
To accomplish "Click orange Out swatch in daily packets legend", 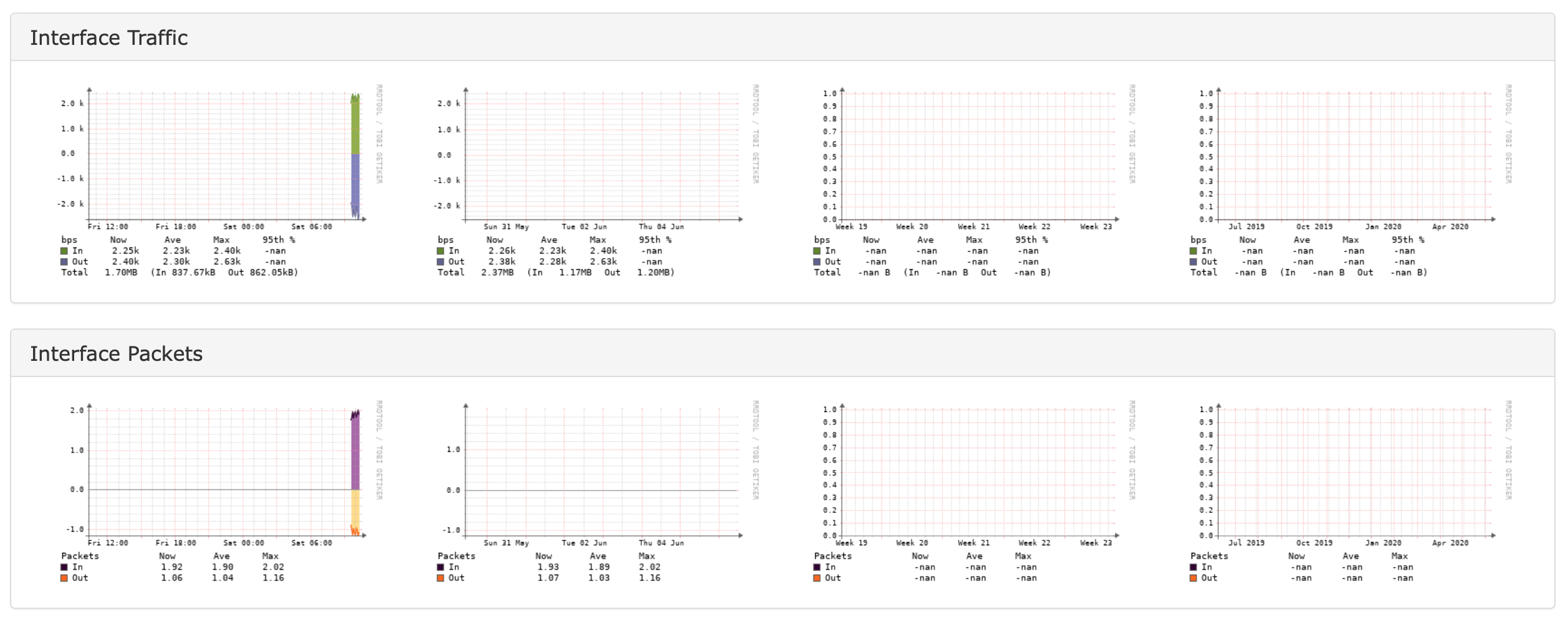I will tap(64, 578).
